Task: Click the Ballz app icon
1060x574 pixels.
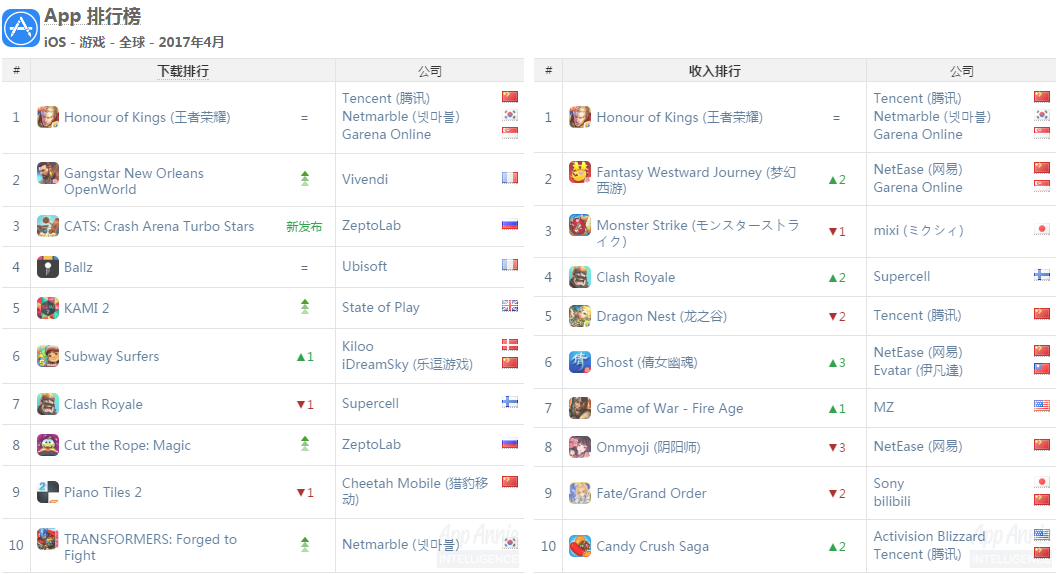Action: [x=47, y=267]
